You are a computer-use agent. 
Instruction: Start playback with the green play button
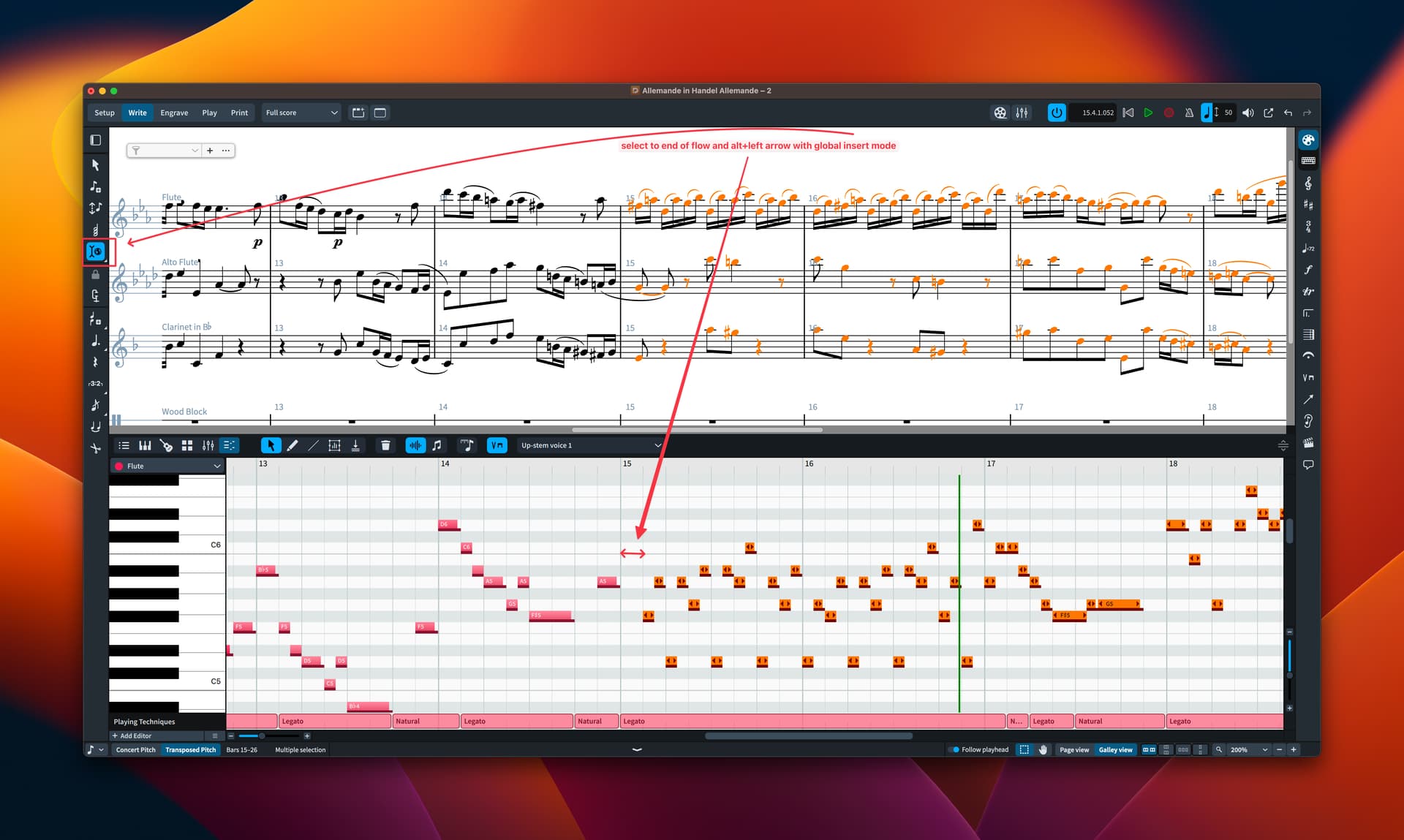(x=1148, y=113)
